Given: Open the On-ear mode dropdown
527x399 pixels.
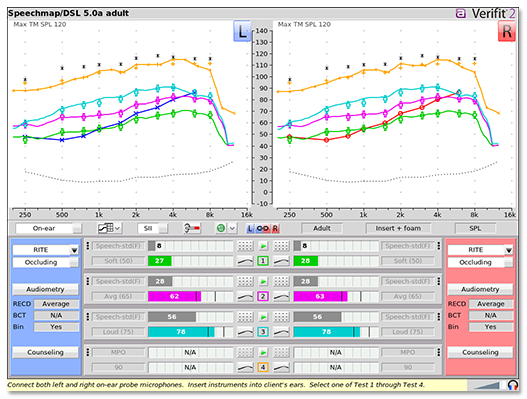Looking at the screenshot, I should click(x=48, y=229).
